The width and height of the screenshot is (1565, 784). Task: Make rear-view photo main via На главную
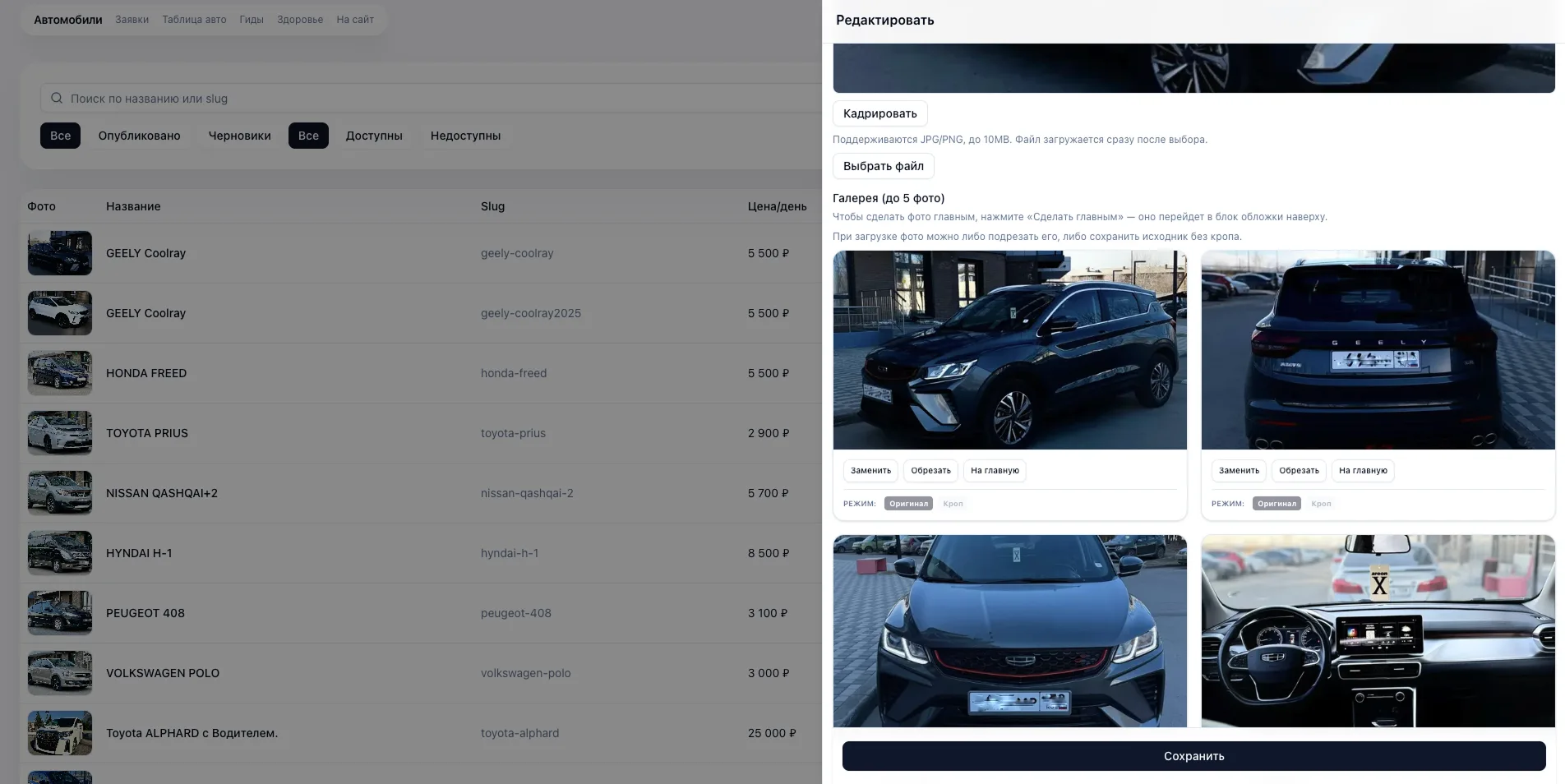pyautogui.click(x=1363, y=471)
